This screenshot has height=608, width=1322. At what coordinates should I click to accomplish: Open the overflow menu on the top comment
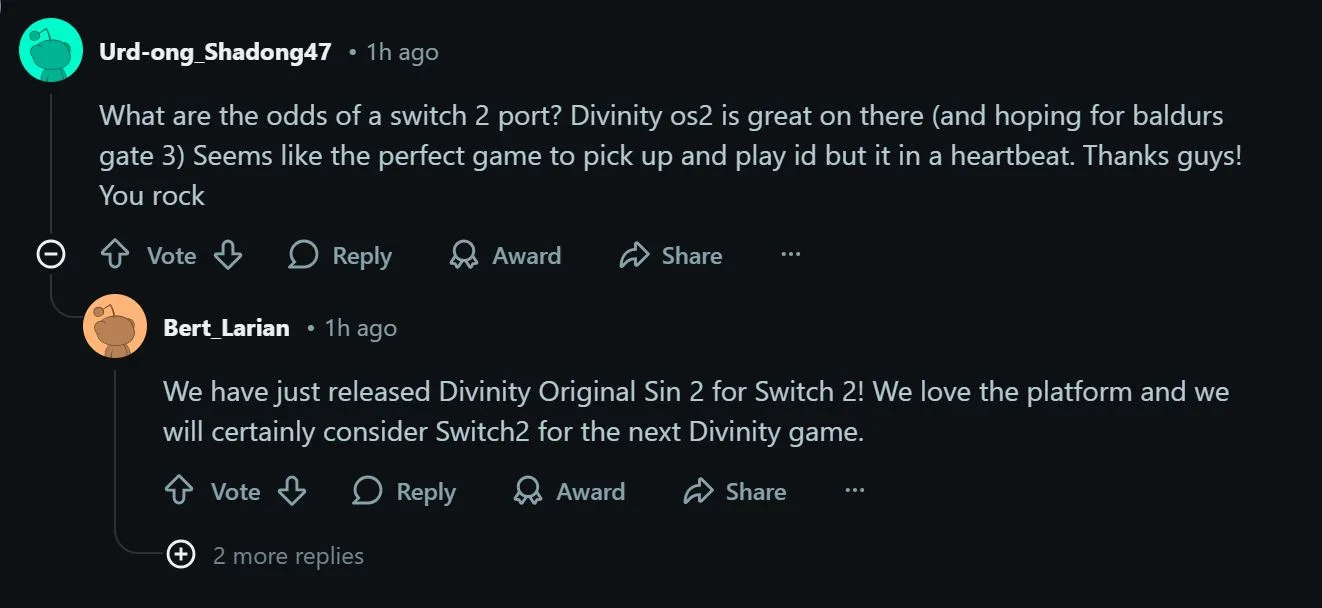pyautogui.click(x=791, y=255)
